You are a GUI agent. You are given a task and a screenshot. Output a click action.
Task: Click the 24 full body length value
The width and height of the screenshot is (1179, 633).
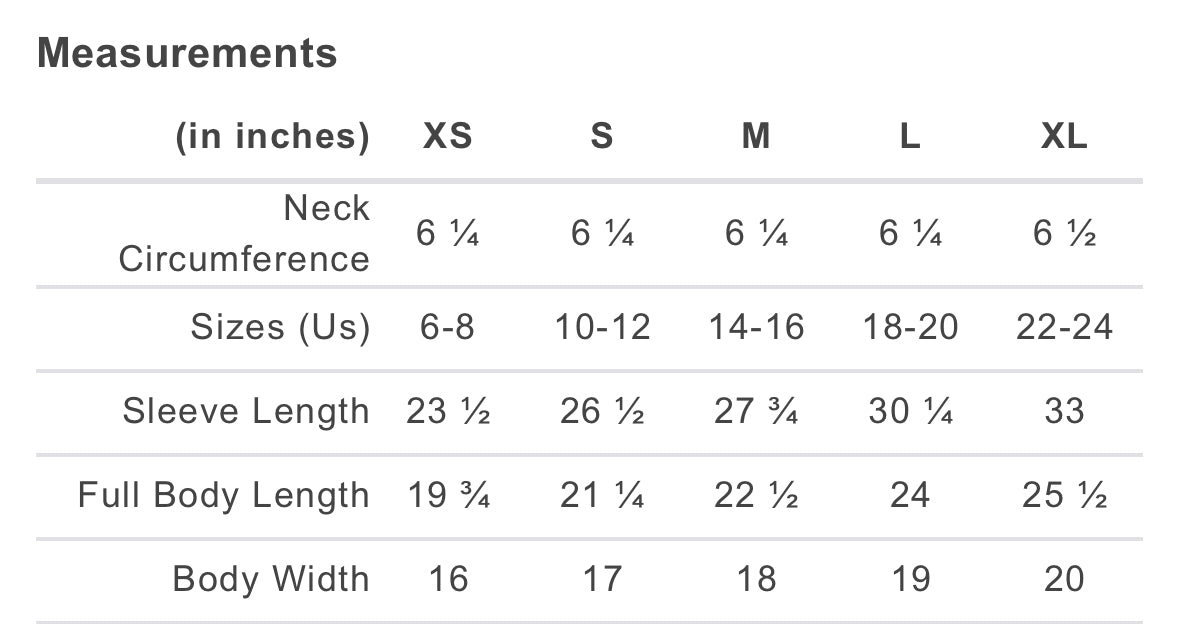pyautogui.click(x=910, y=495)
